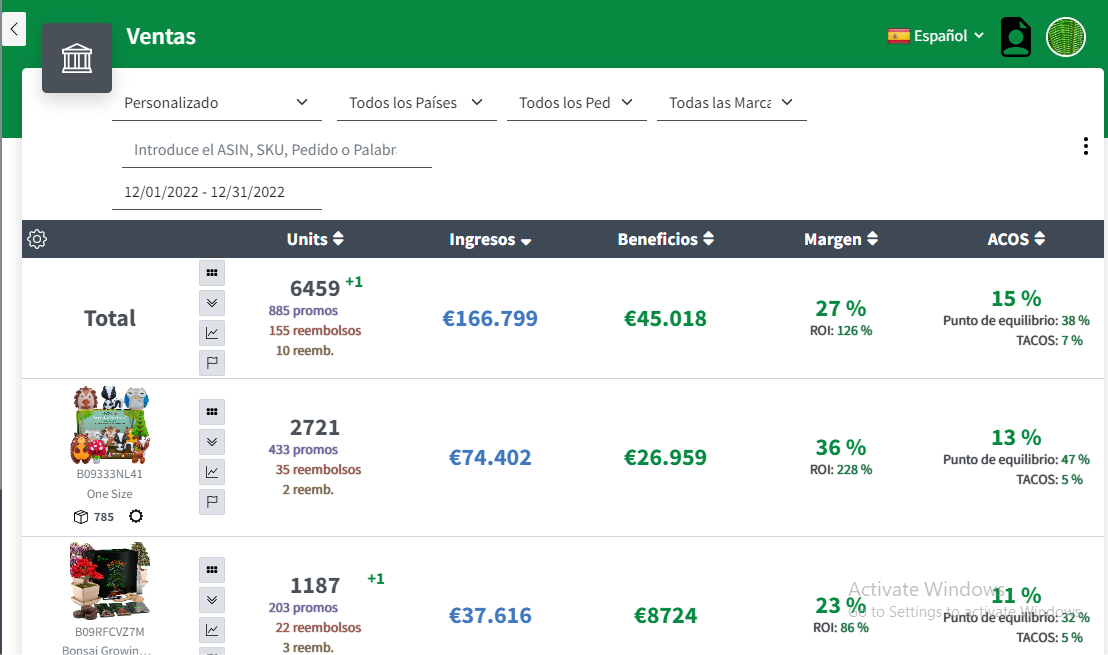This screenshot has height=655, width=1108.
Task: Click 22 reembolsos value
Action: [x=318, y=627]
